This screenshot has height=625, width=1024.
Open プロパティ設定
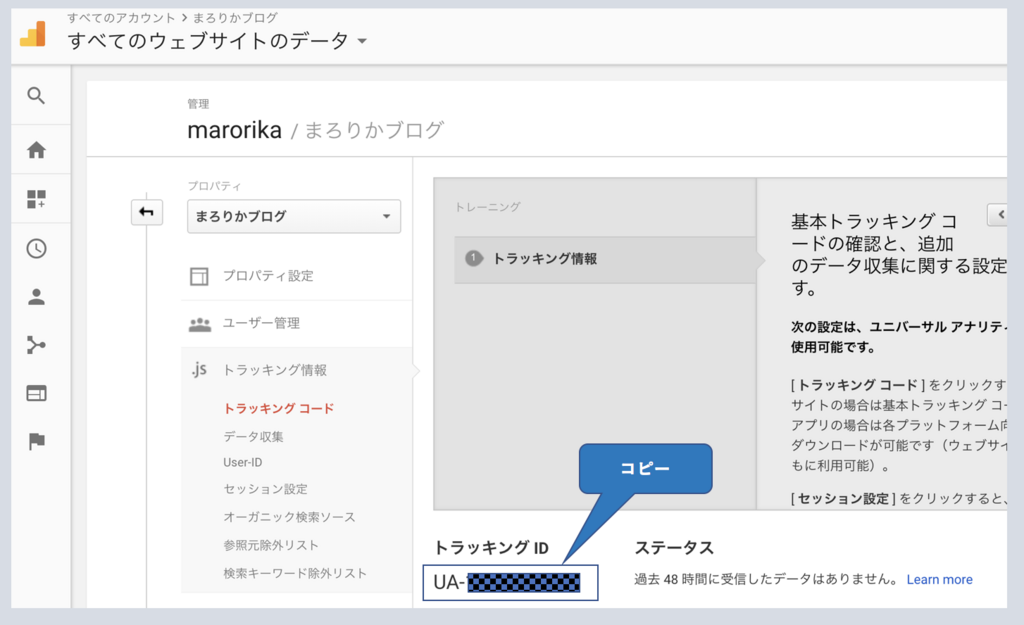click(268, 276)
